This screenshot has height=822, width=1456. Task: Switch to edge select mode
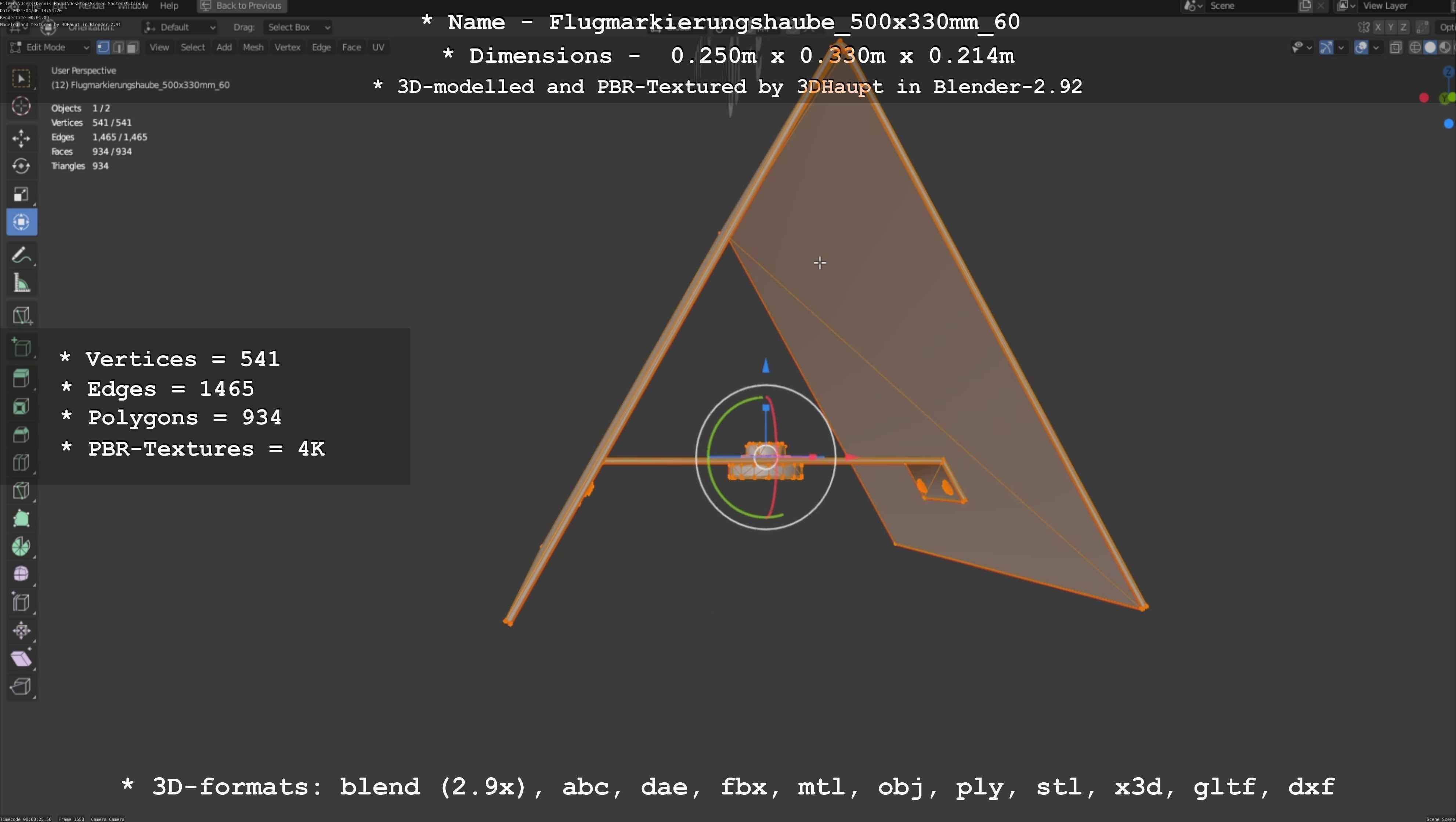[x=118, y=47]
